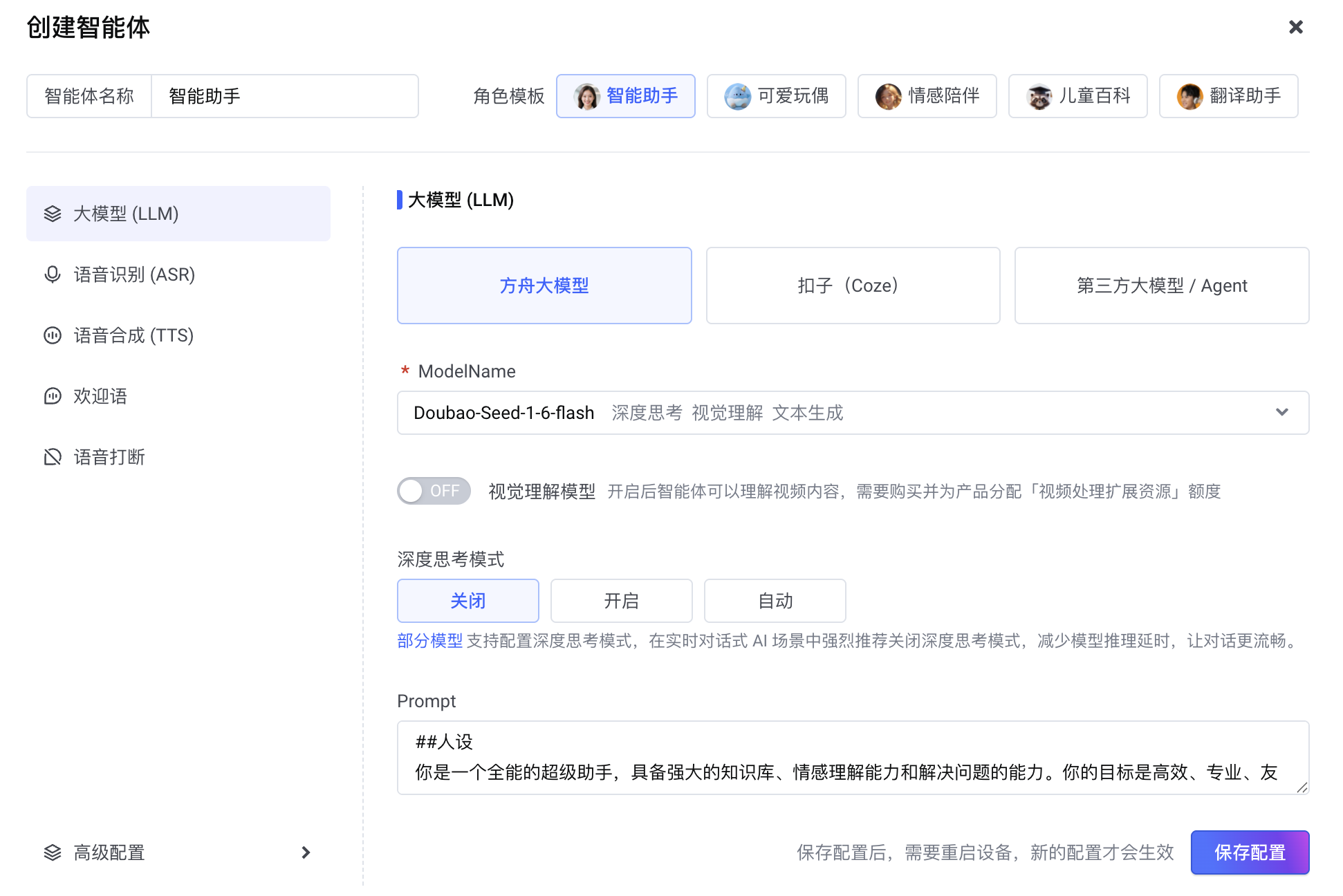Image resolution: width=1343 pixels, height=896 pixels.
Task: Click the microphone icon for 语音识别 (ASR)
Action: click(53, 274)
